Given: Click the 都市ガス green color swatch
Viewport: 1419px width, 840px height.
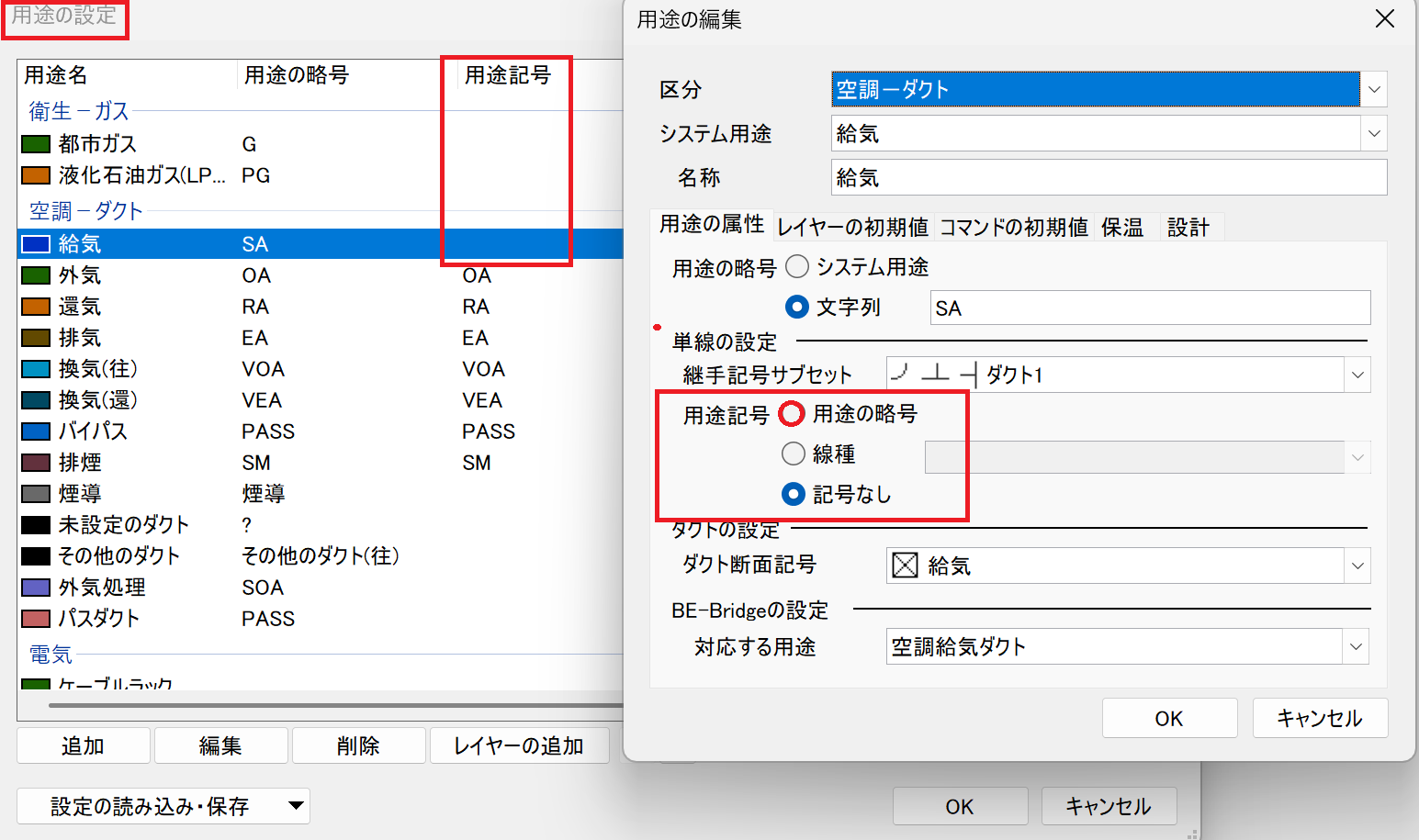Looking at the screenshot, I should click(36, 144).
